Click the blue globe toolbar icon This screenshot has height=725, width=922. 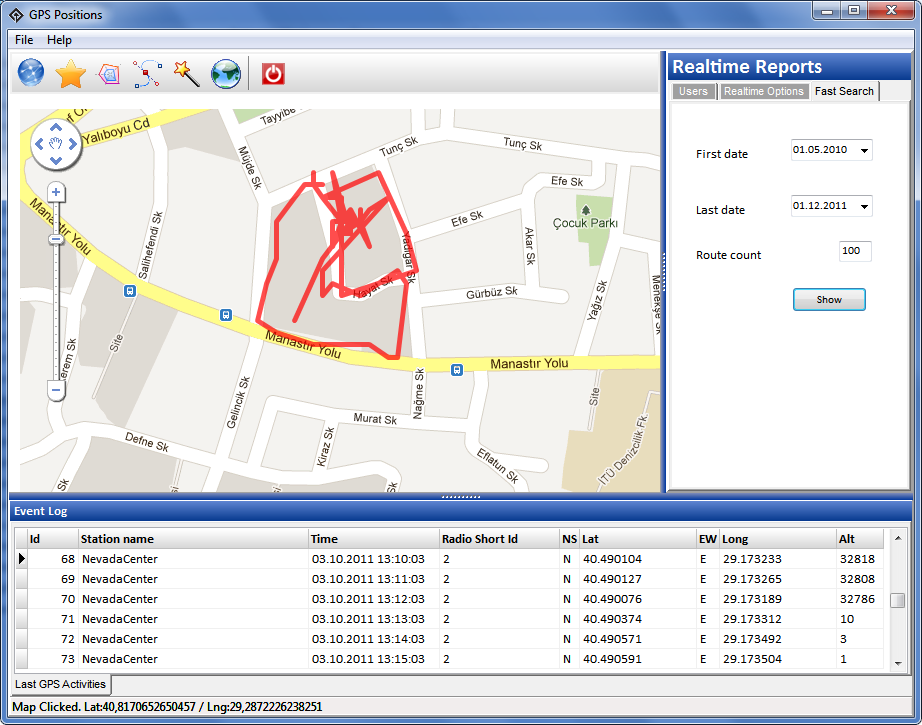pyautogui.click(x=31, y=73)
